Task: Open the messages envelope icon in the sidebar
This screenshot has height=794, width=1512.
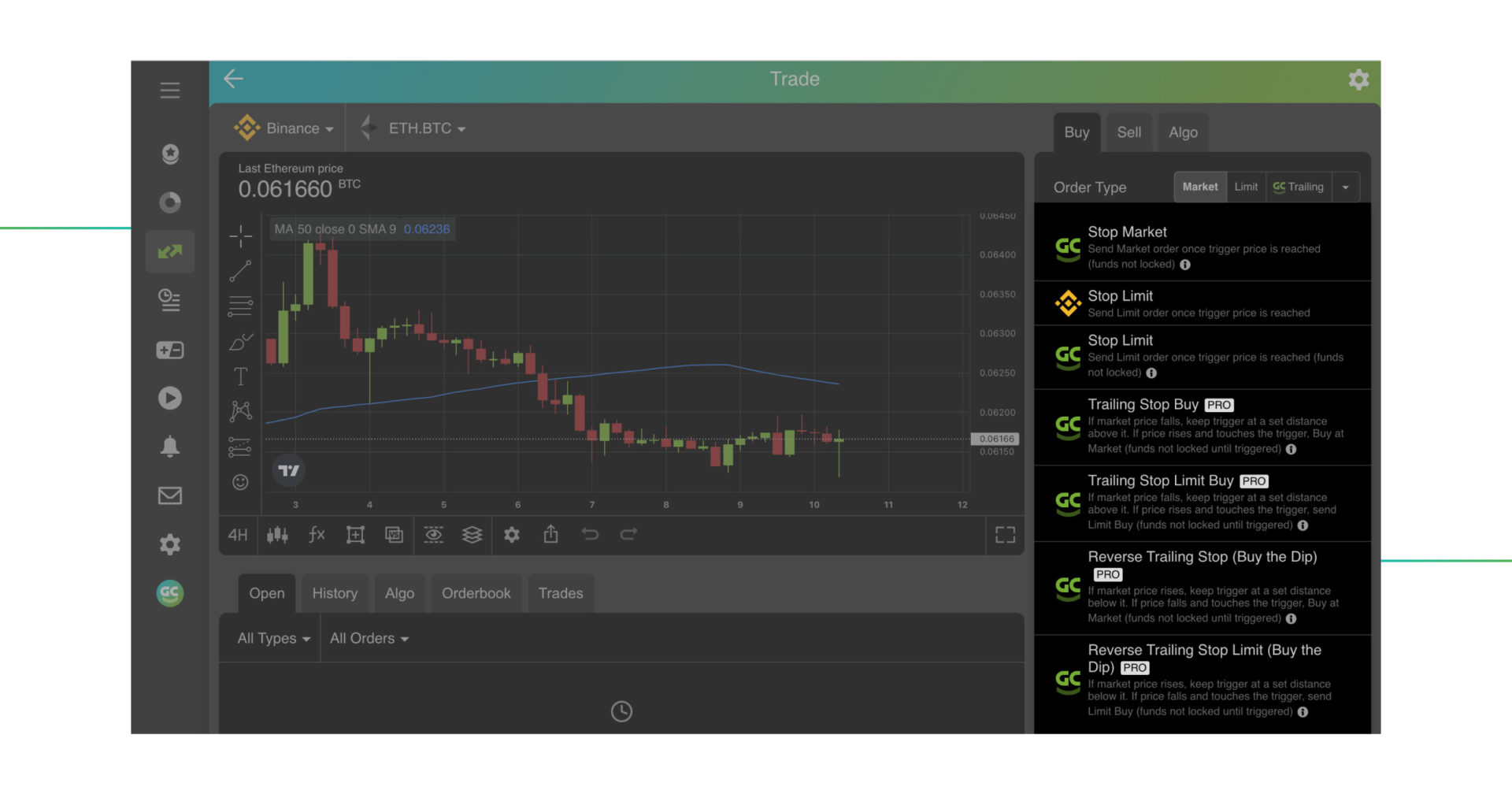Action: coord(169,495)
